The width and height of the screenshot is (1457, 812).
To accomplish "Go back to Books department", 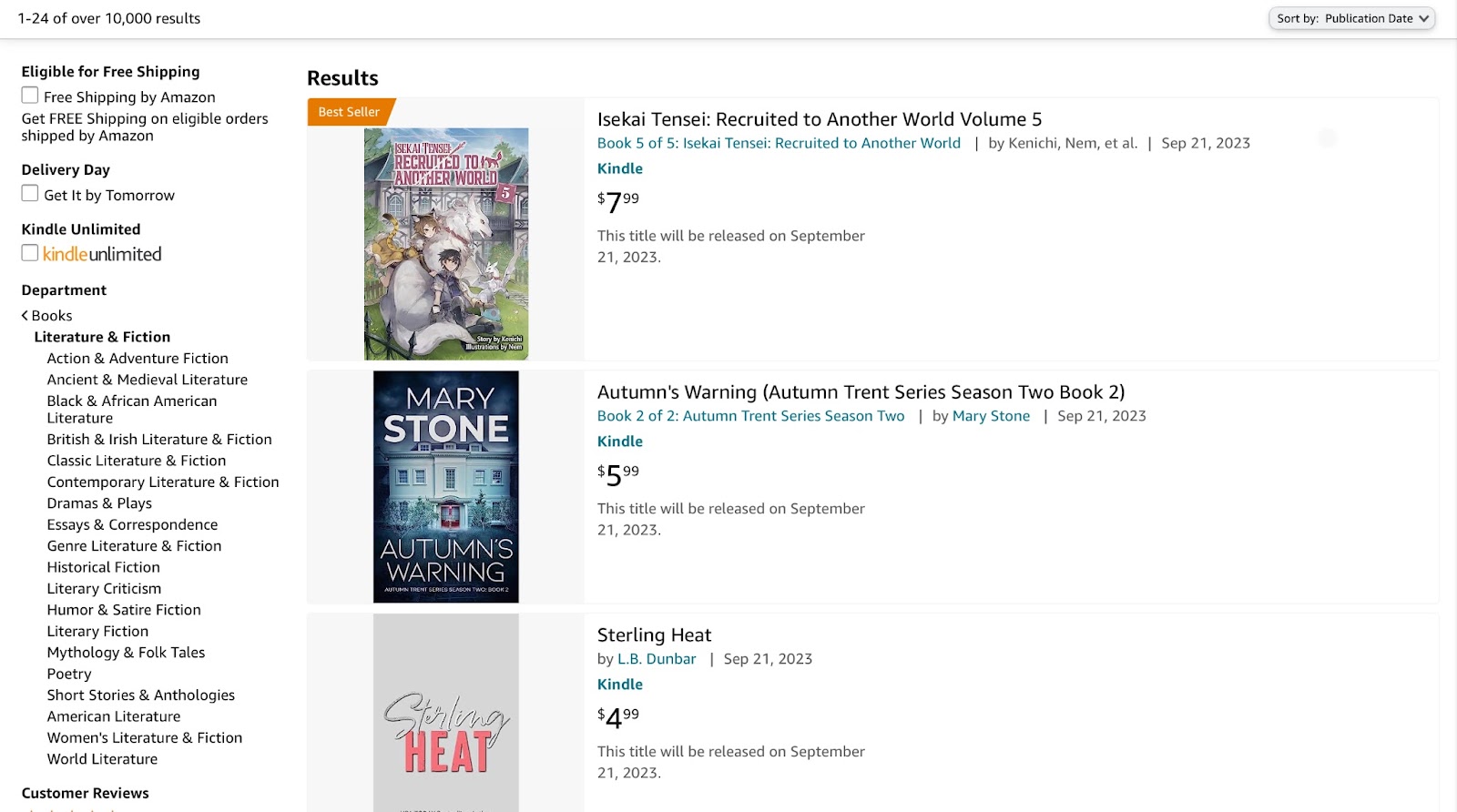I will [x=47, y=316].
